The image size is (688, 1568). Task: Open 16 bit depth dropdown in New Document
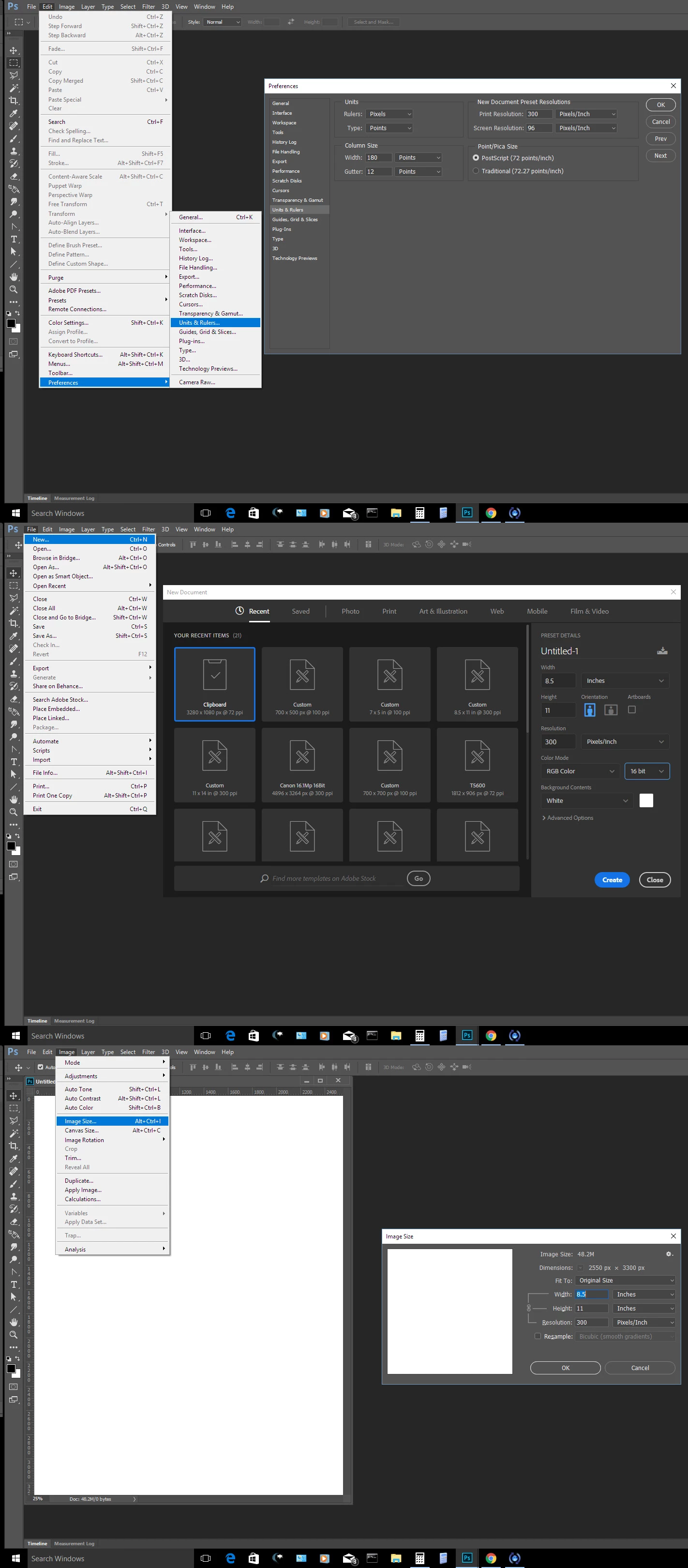click(647, 771)
